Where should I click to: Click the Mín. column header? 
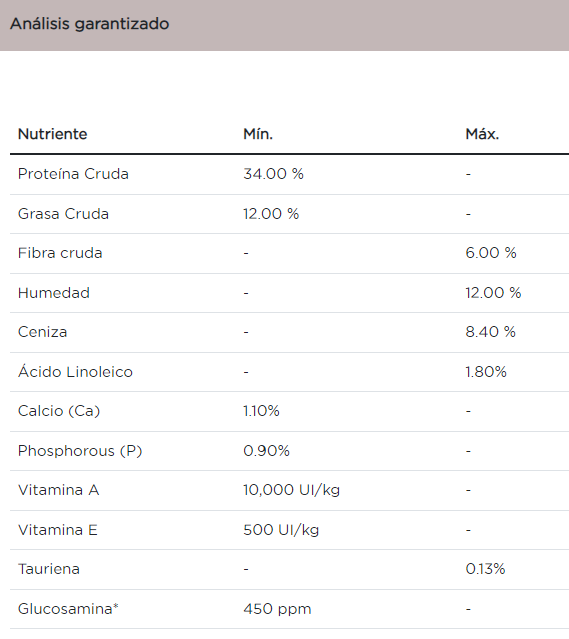(258, 134)
